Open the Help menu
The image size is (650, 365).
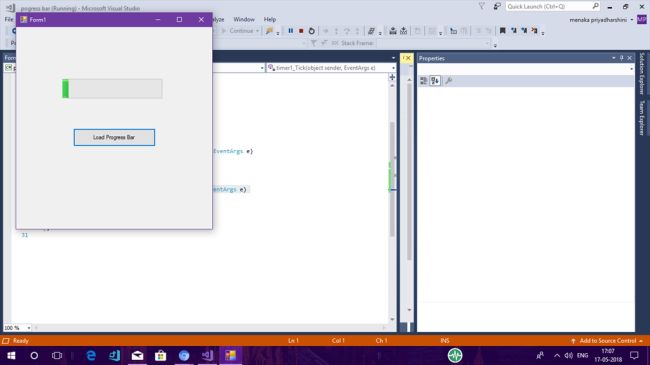pos(270,19)
